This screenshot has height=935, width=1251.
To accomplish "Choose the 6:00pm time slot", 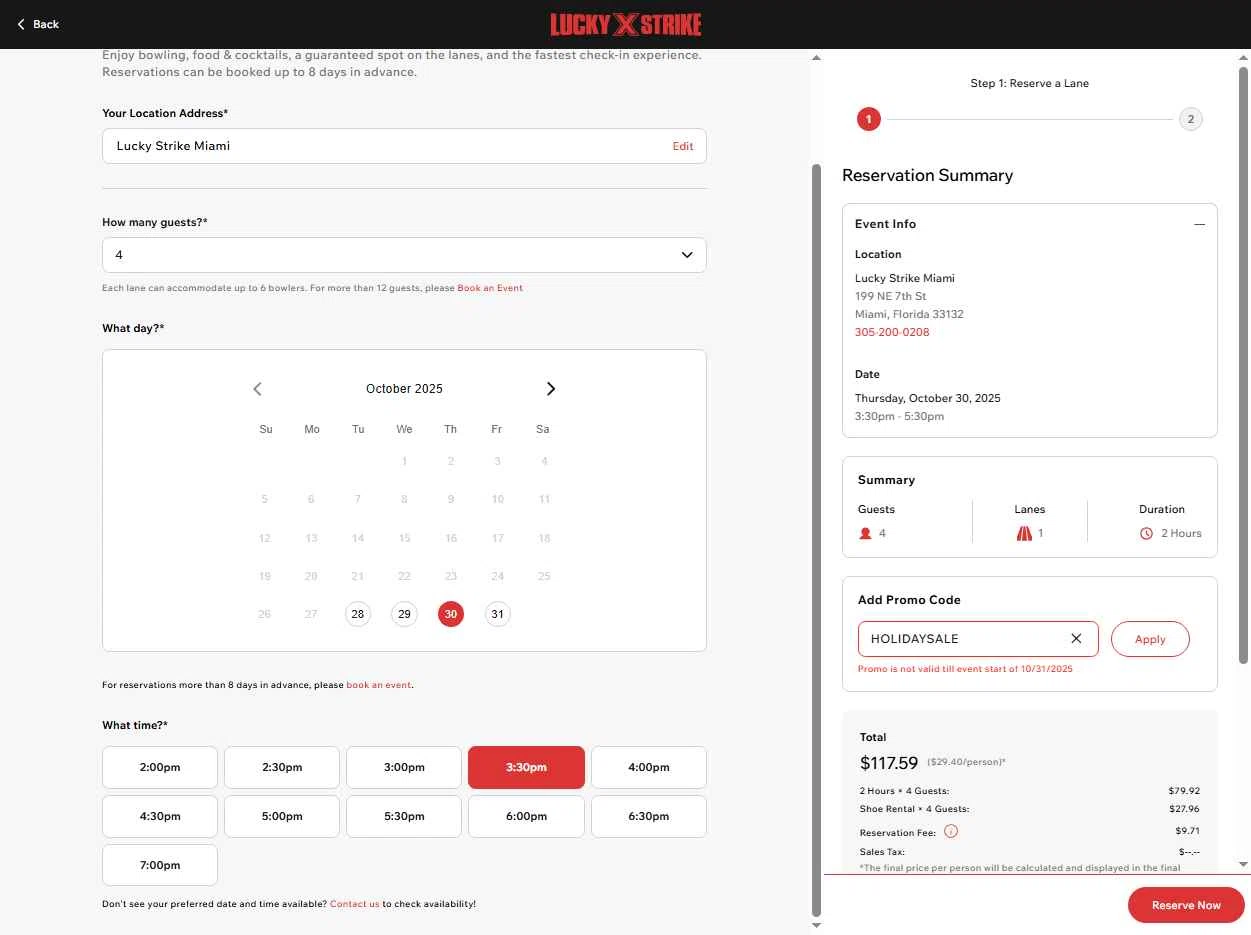I will pos(526,816).
